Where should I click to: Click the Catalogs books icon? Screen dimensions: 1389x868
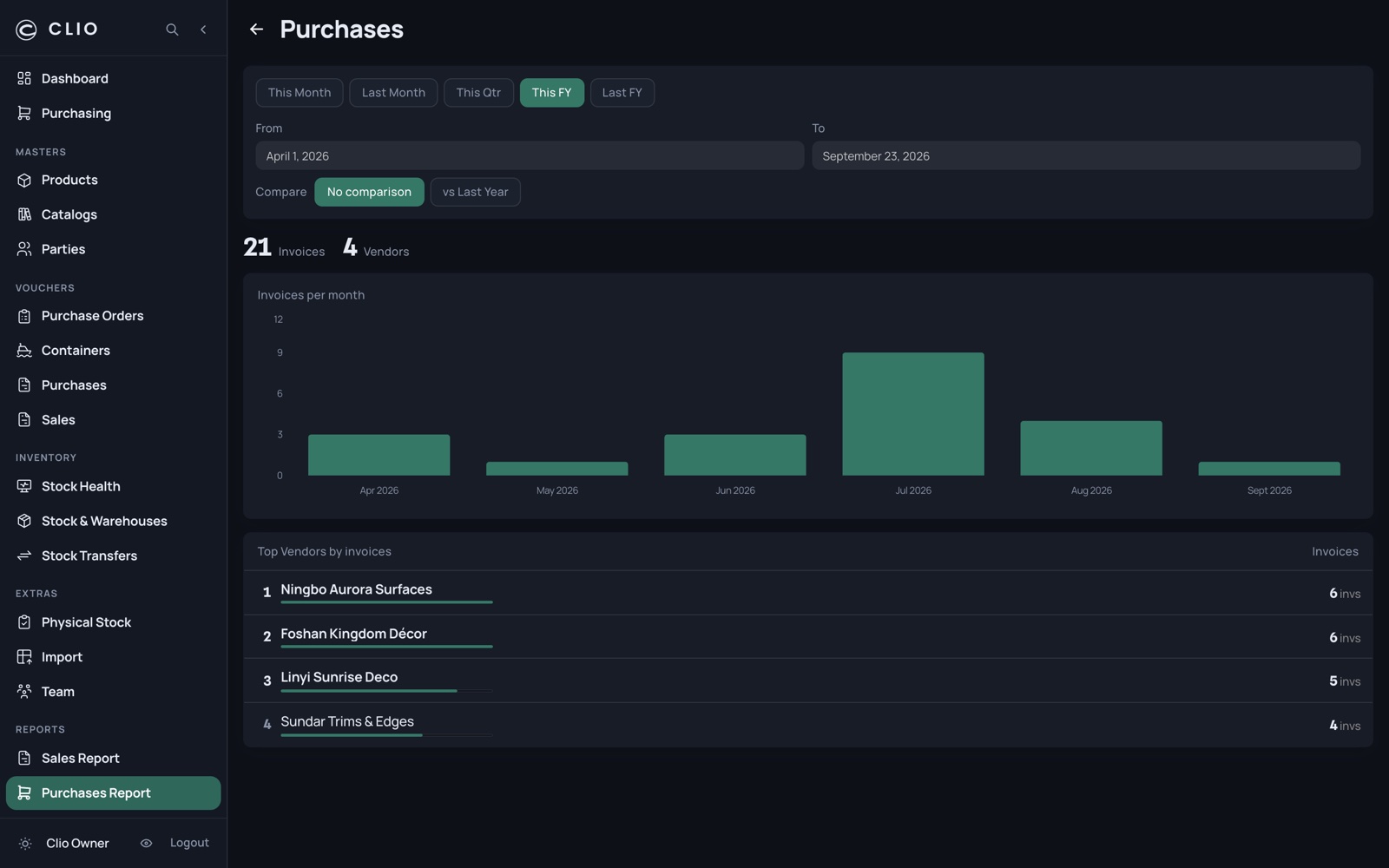[24, 214]
